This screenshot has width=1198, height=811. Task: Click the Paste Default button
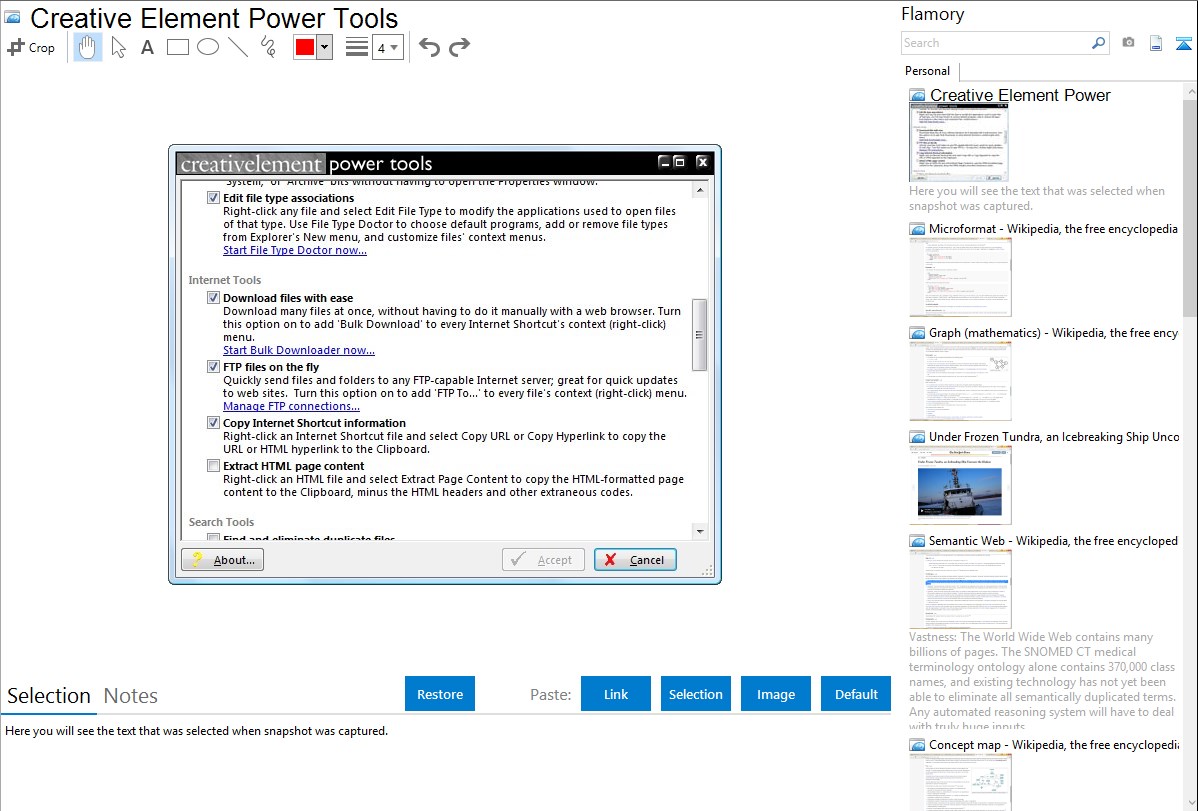click(856, 694)
